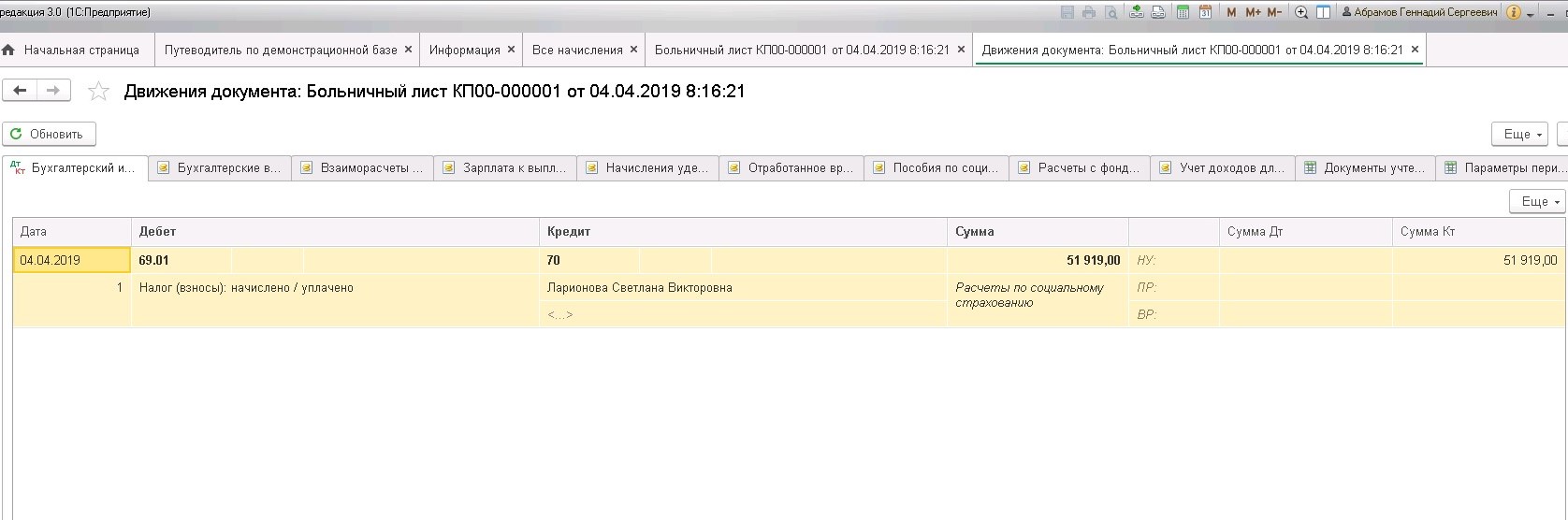The image size is (1568, 520).
Task: Click the Сумма column header
Action: click(x=1038, y=232)
